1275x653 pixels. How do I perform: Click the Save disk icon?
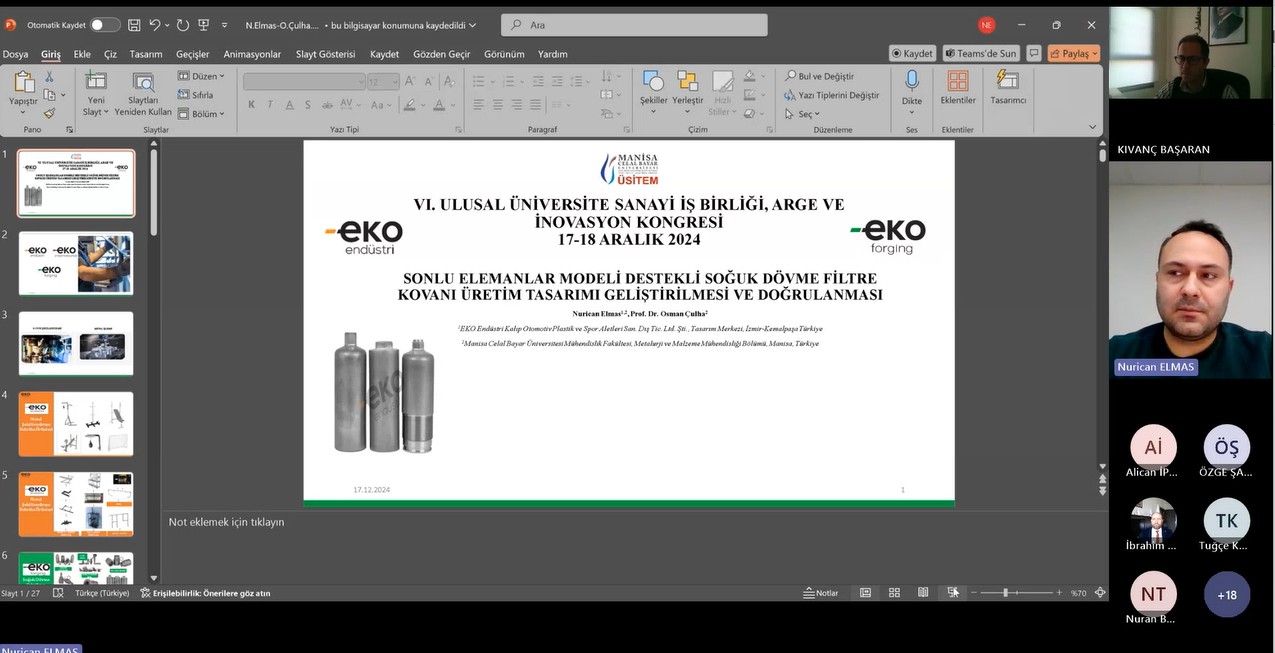coord(132,25)
